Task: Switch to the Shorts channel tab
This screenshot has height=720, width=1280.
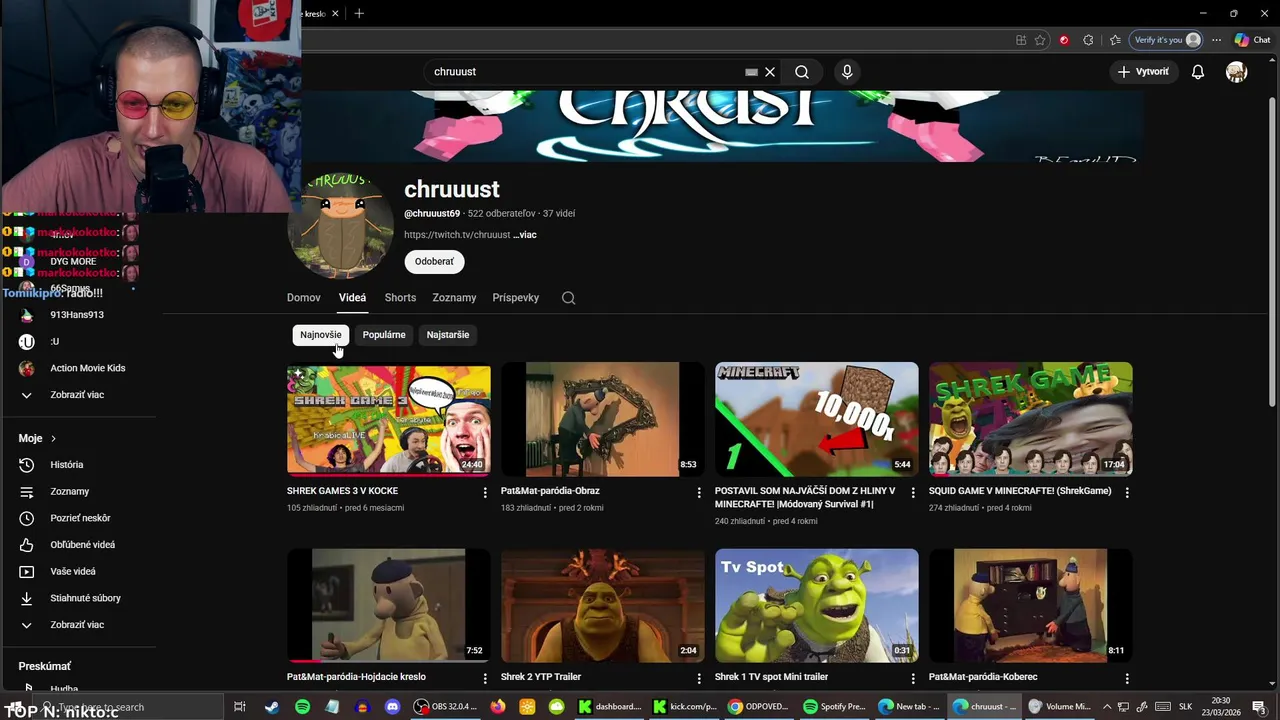Action: point(400,298)
